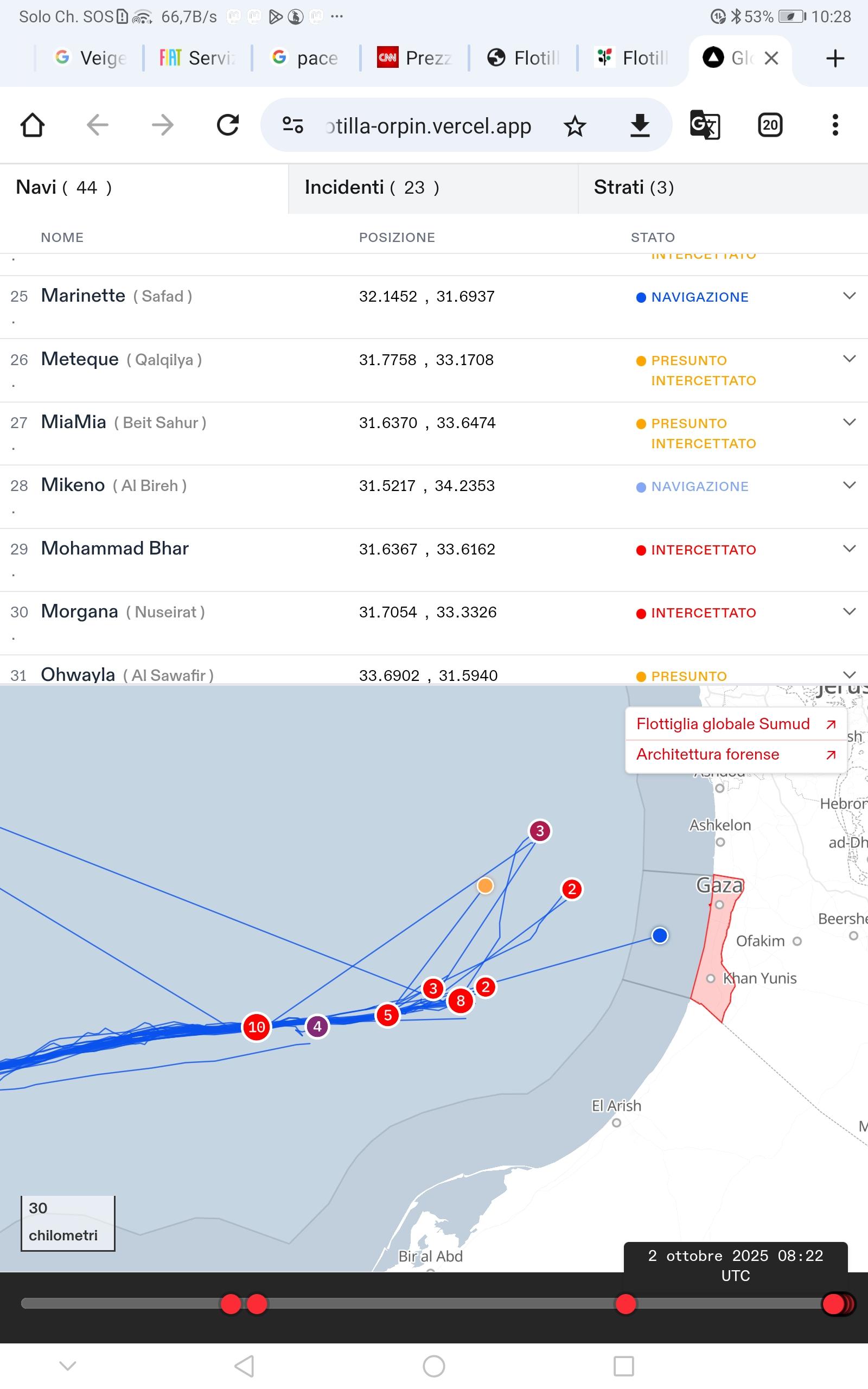Switch to the CNN Prezz browser tab
The height and width of the screenshot is (1389, 868).
pos(414,58)
